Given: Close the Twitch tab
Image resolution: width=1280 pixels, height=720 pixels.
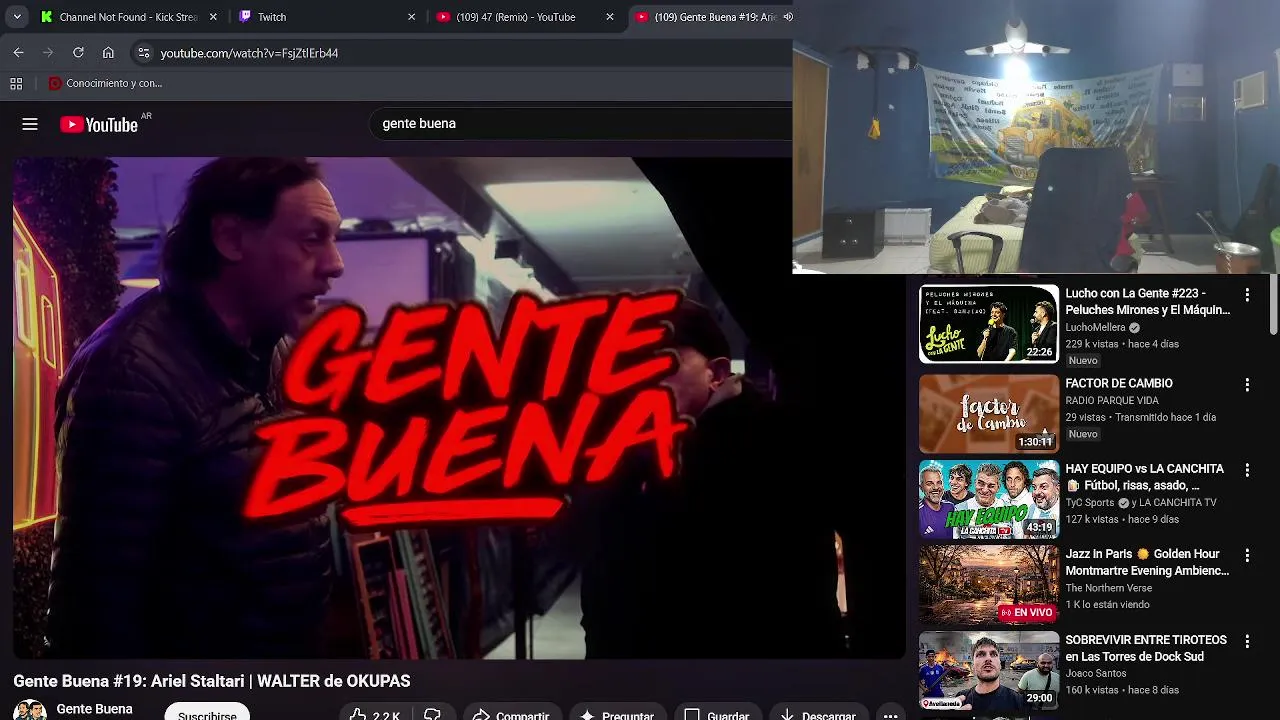Looking at the screenshot, I should pyautogui.click(x=411, y=17).
